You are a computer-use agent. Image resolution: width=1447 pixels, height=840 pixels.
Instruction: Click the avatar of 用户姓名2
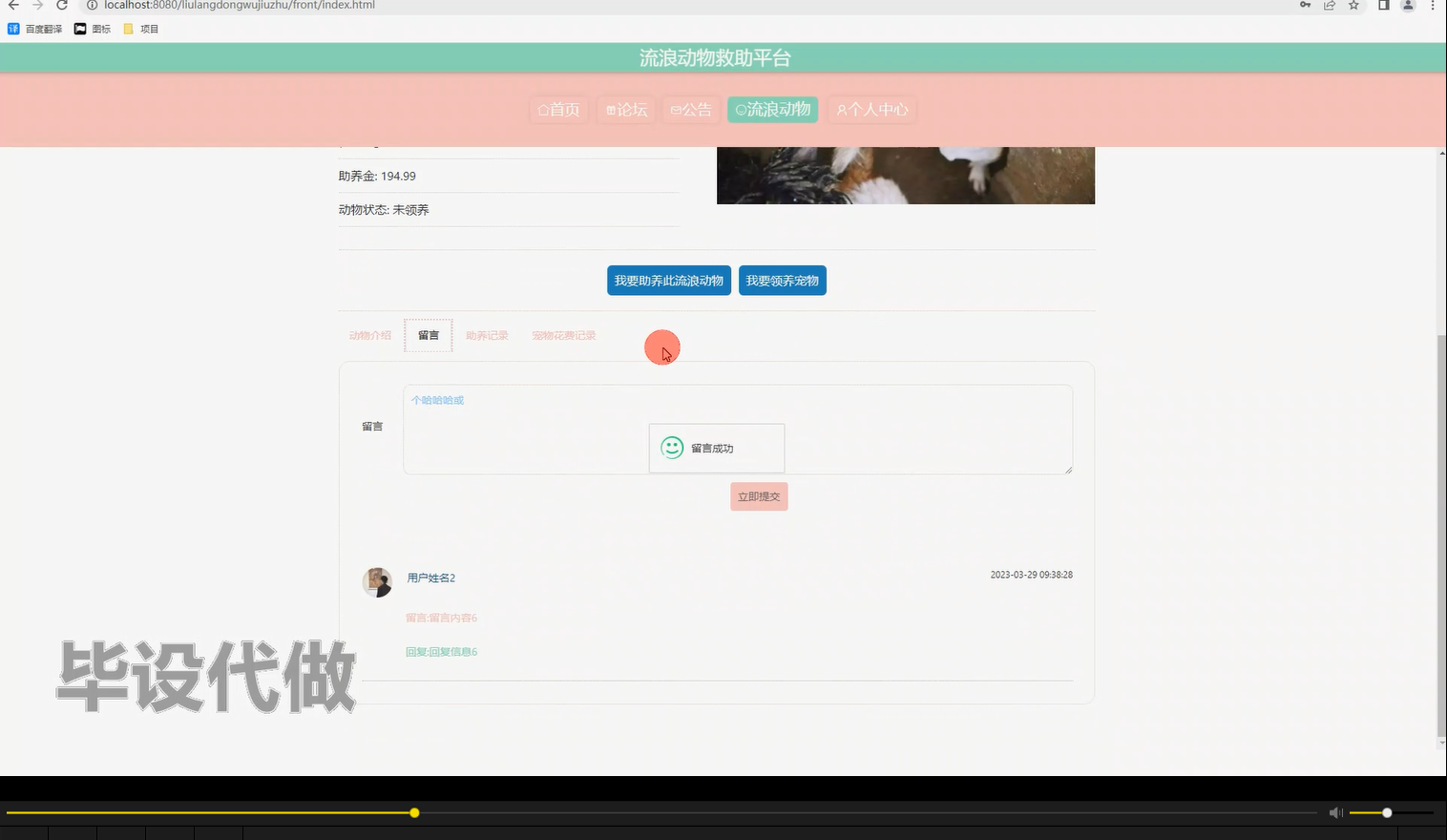[x=377, y=582]
